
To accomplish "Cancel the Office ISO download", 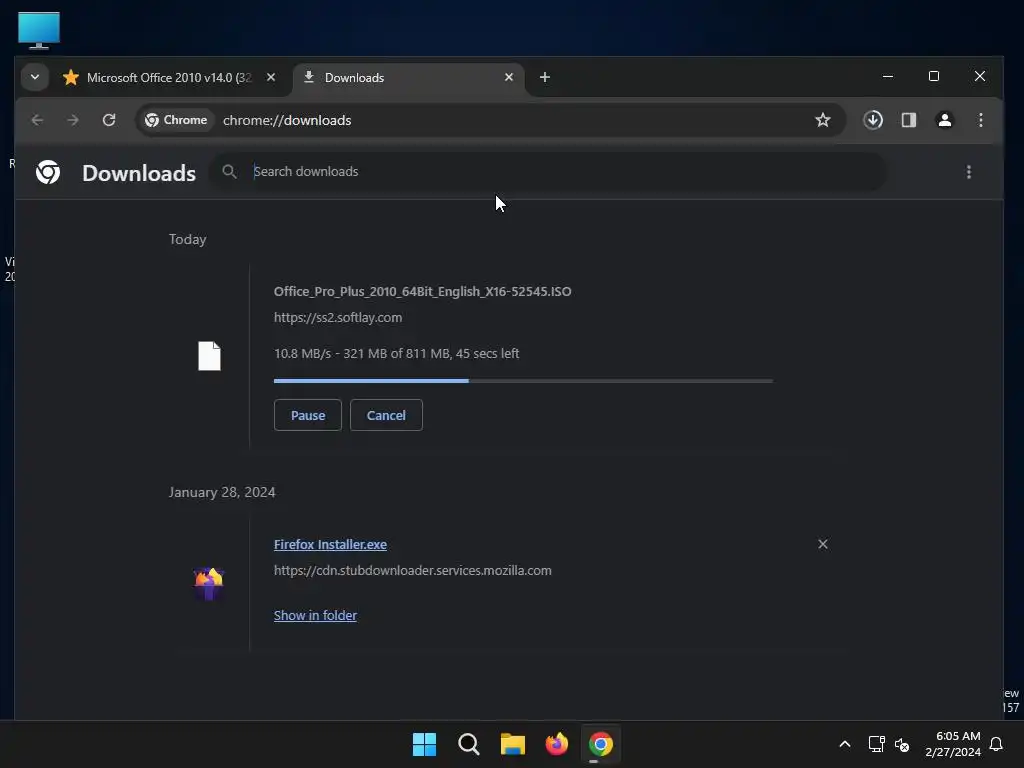I will (x=386, y=415).
